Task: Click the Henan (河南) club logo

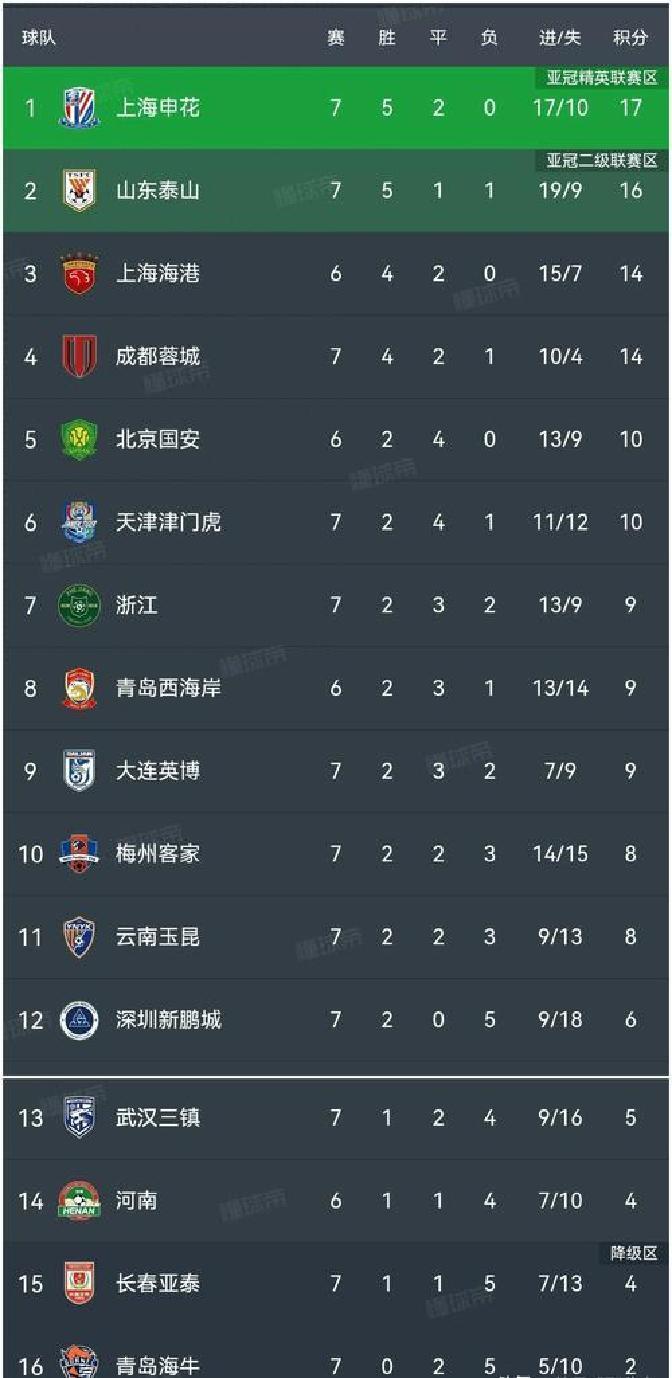Action: click(80, 1200)
